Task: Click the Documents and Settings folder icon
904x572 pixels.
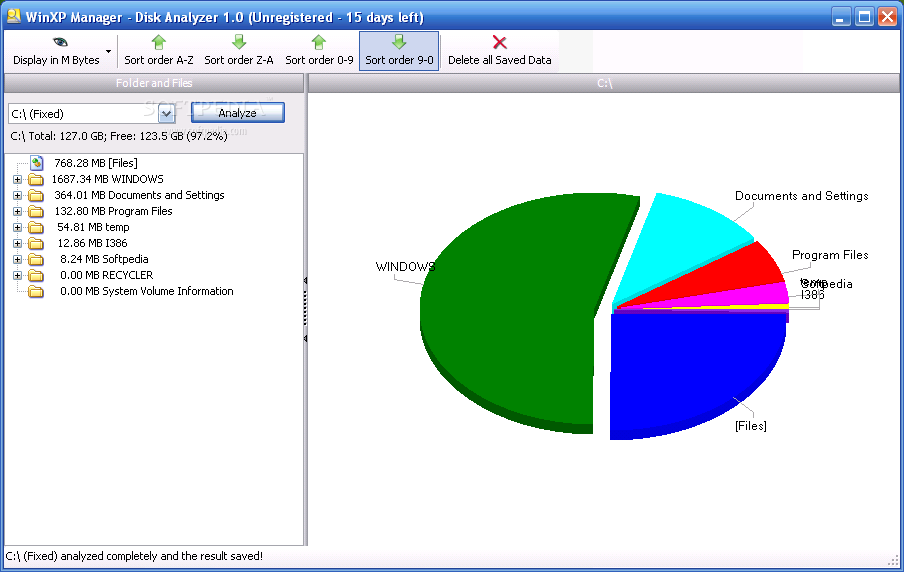Action: [x=36, y=195]
